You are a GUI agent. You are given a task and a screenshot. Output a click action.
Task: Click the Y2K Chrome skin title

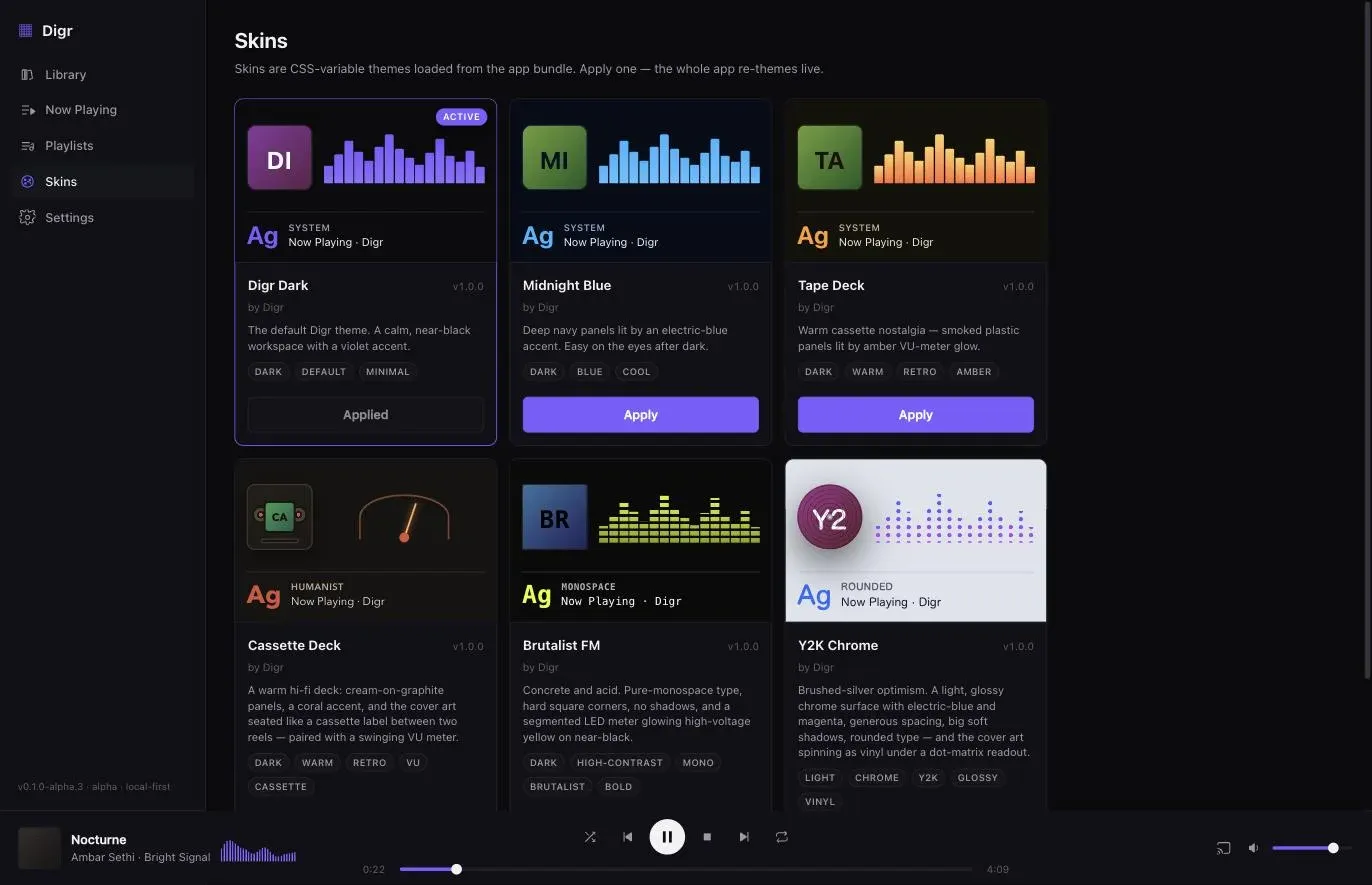tap(838, 646)
